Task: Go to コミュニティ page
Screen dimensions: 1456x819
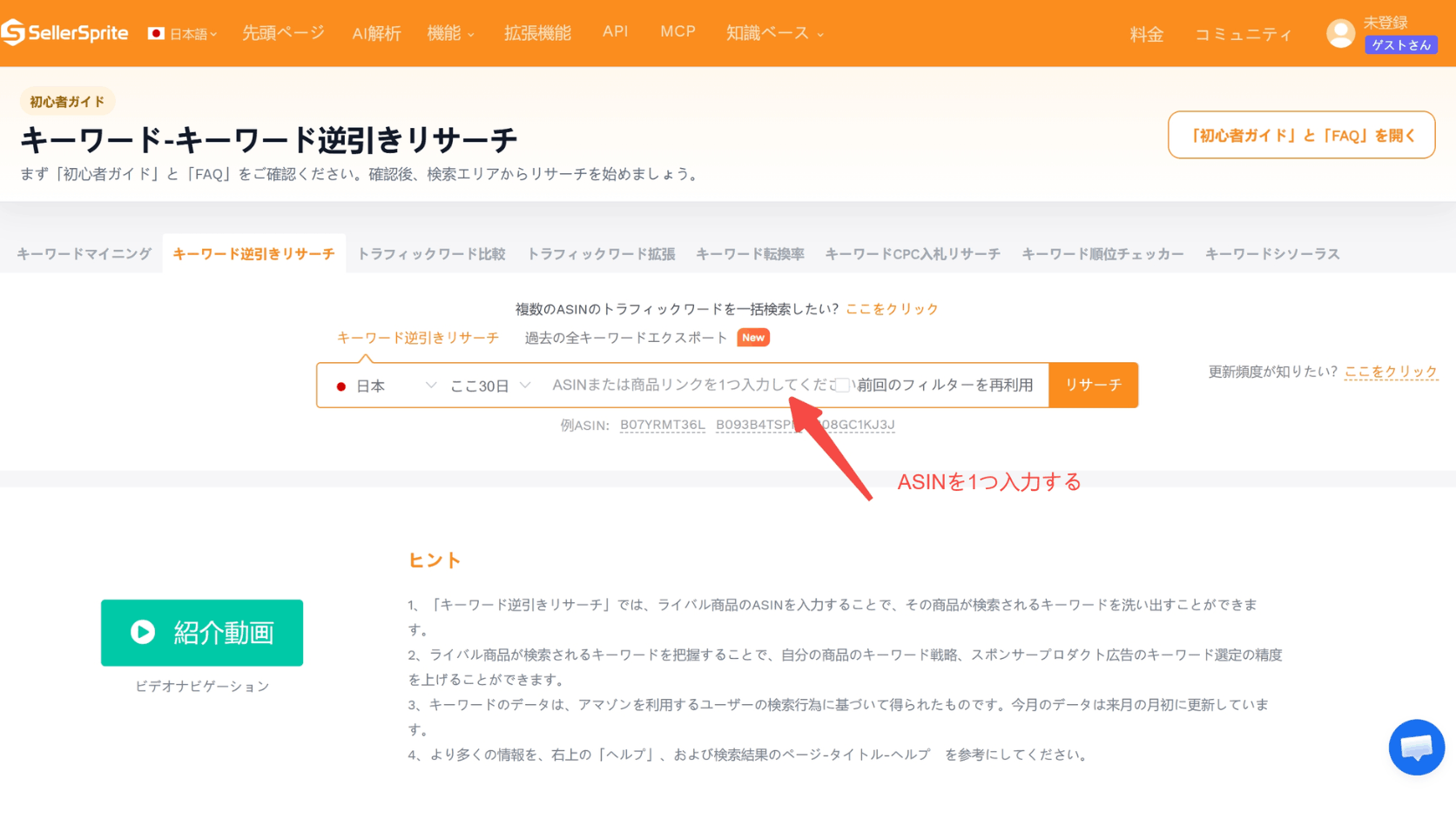Action: (1243, 35)
